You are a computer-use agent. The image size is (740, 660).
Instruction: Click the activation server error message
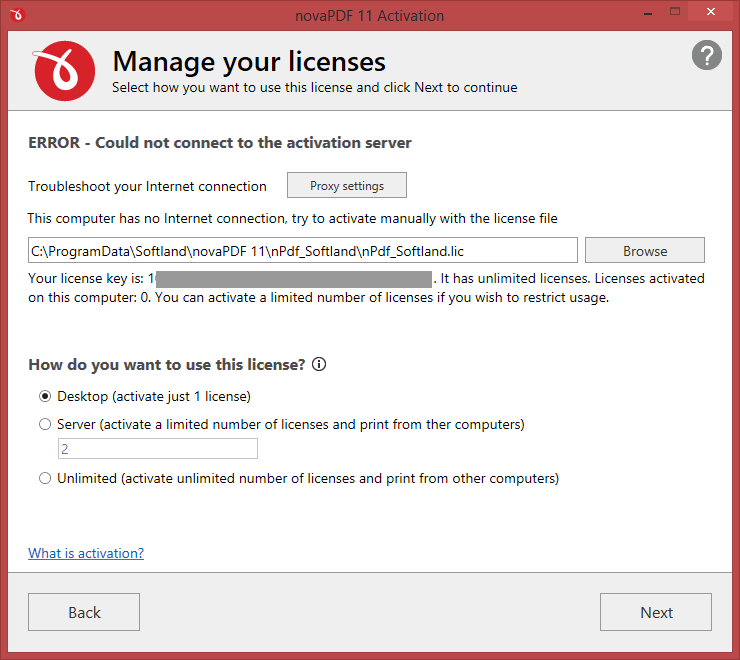point(220,143)
